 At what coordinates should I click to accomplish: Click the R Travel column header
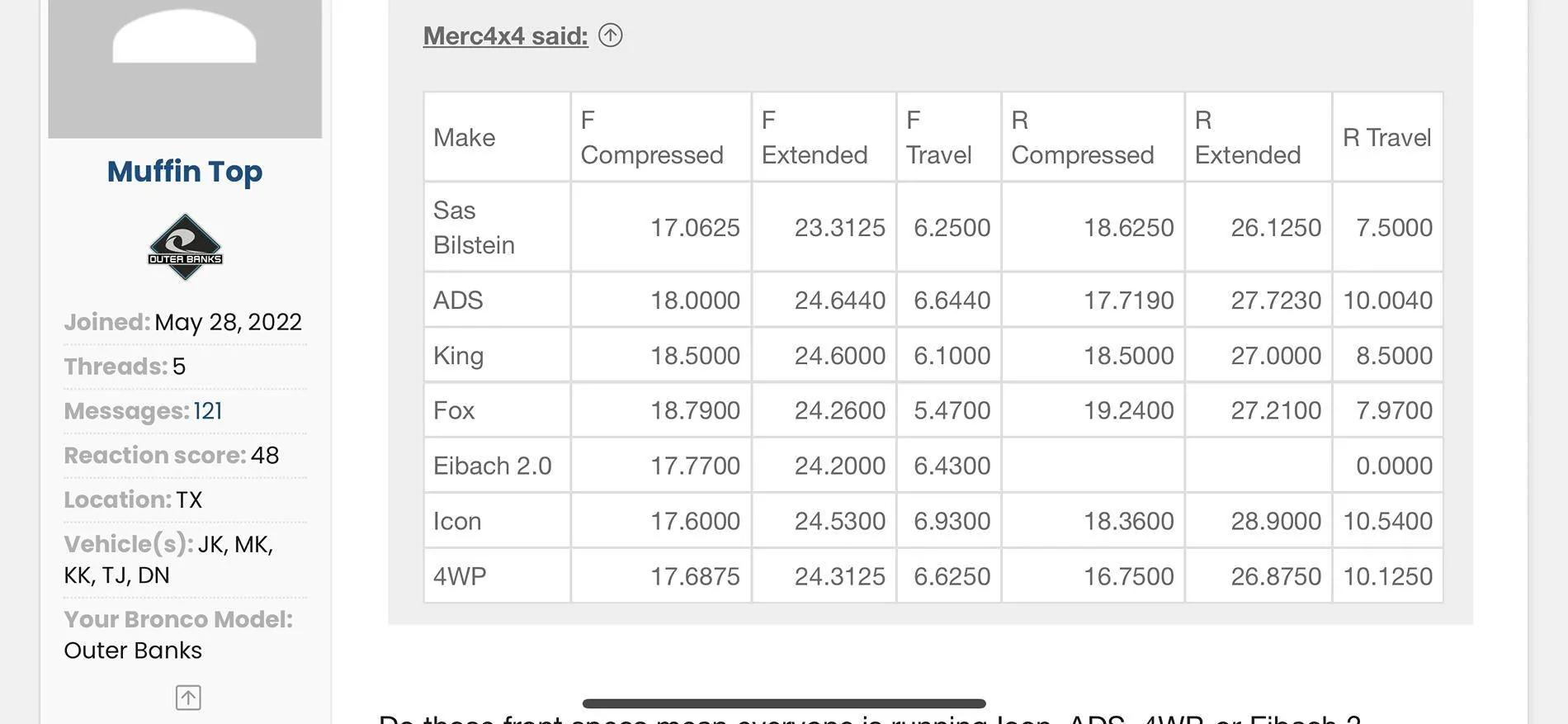click(x=1387, y=137)
